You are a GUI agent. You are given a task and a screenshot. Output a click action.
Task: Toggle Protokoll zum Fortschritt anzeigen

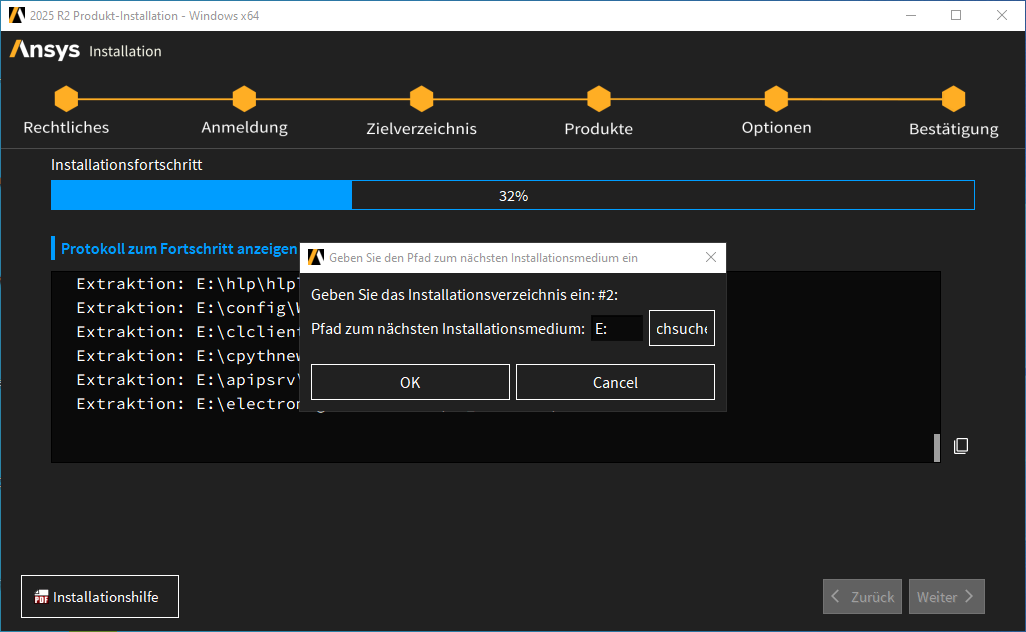179,249
